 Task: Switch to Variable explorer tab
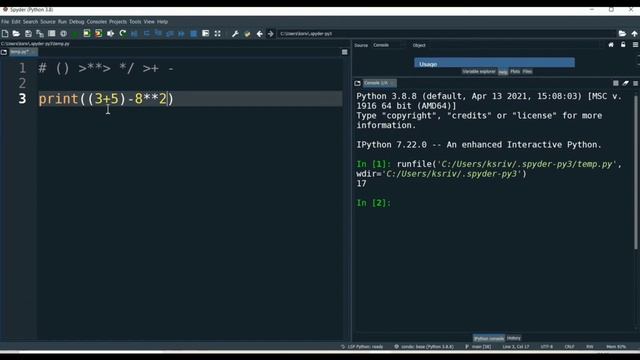[x=479, y=71]
